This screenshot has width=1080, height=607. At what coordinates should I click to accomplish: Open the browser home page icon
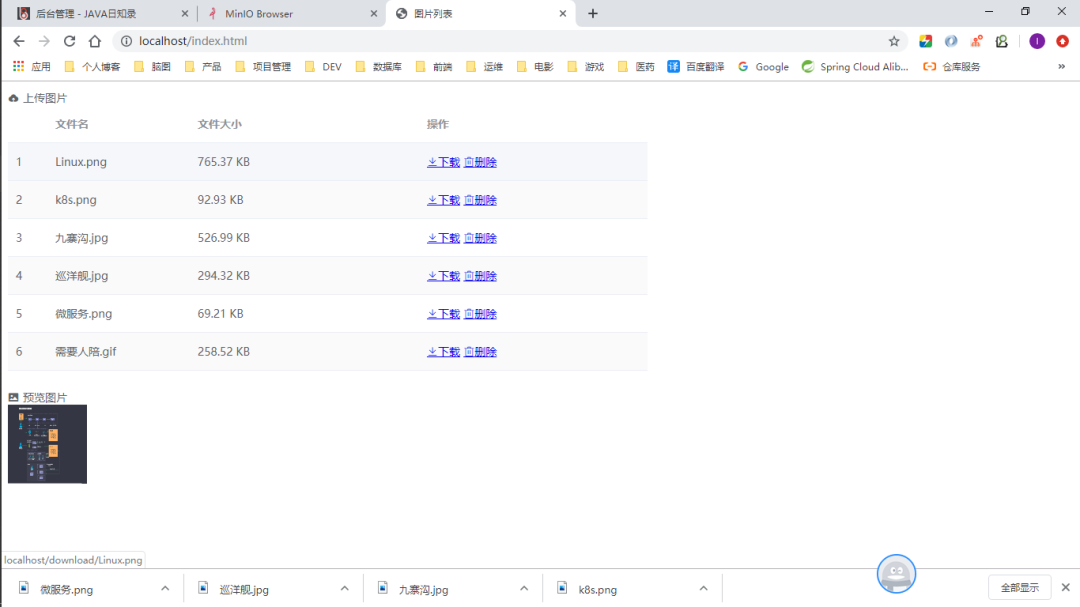(95, 41)
